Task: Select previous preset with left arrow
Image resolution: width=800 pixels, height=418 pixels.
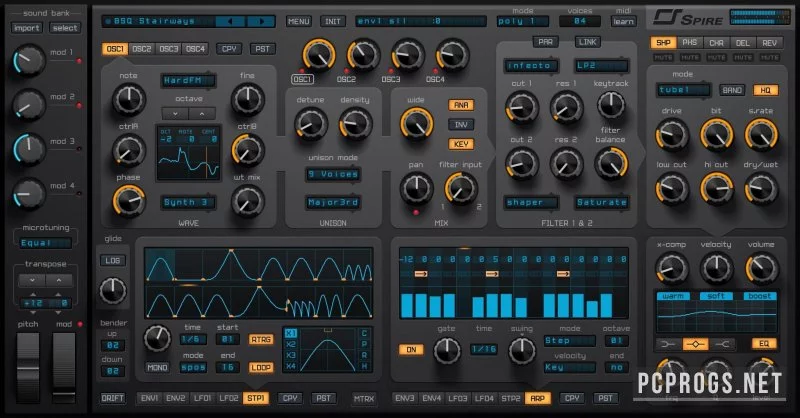Action: [x=230, y=21]
